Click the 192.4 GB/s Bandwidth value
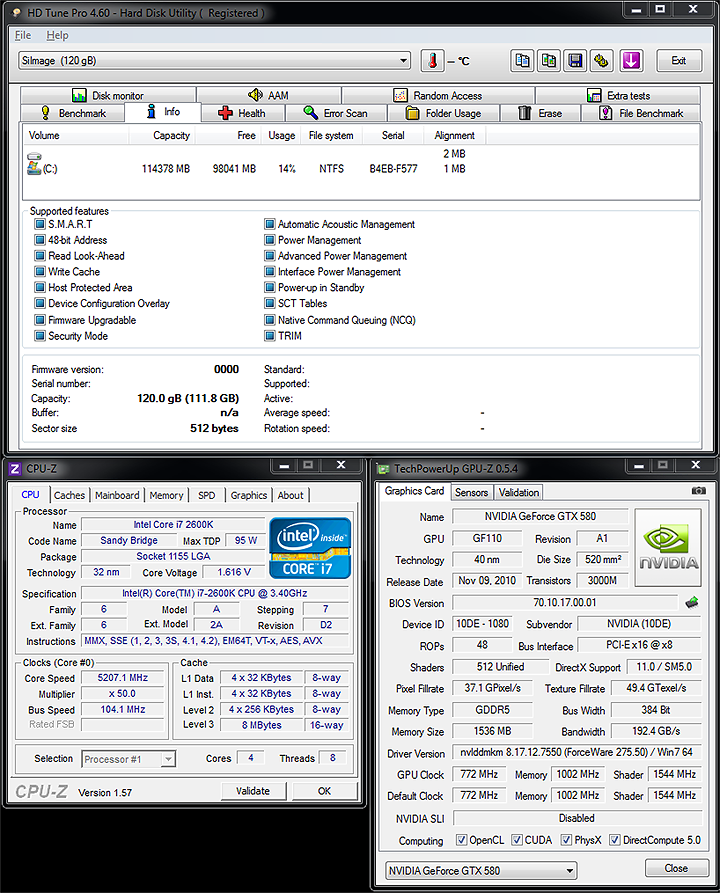 click(x=656, y=731)
